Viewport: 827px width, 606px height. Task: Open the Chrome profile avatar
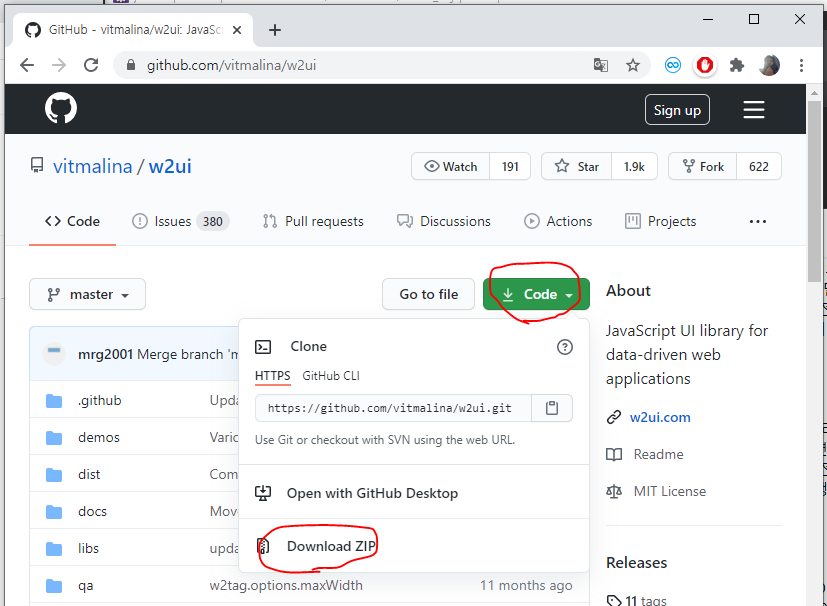tap(769, 65)
